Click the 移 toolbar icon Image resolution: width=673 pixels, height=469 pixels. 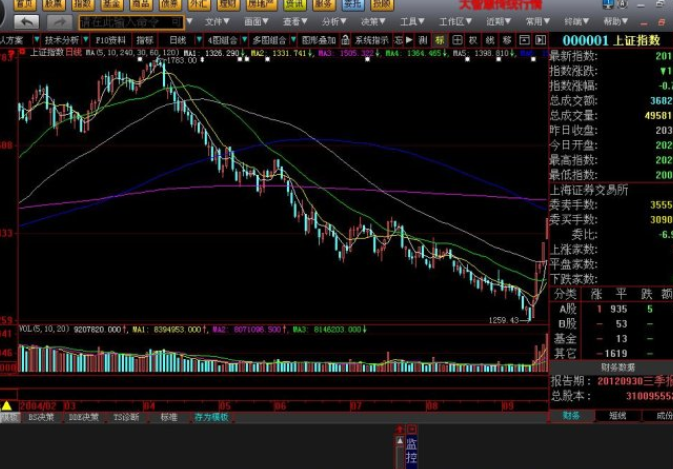coord(507,40)
